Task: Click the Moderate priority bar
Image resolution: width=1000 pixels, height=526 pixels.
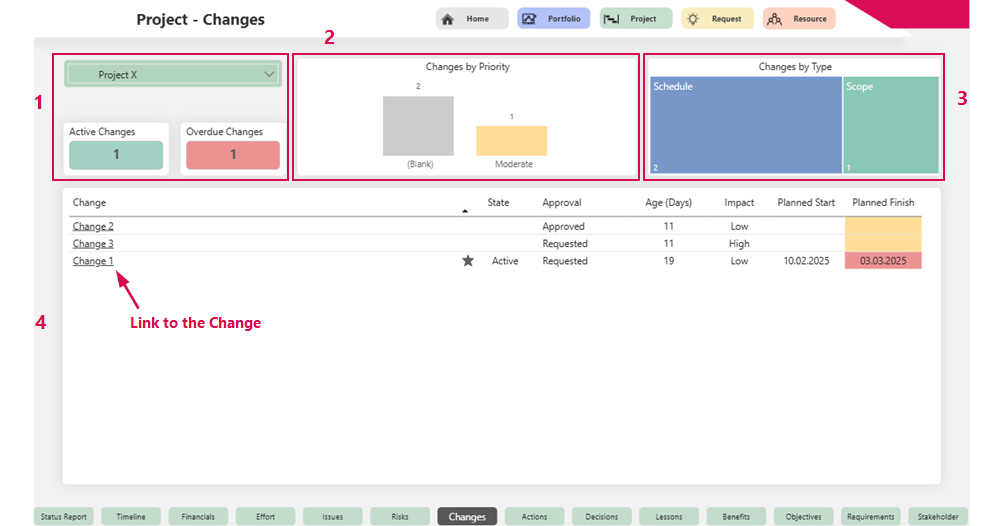Action: (x=511, y=141)
